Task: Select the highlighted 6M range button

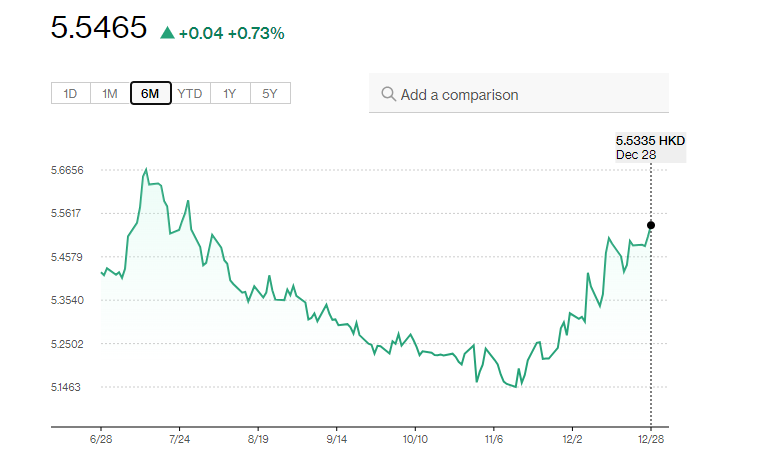Action: pos(150,94)
